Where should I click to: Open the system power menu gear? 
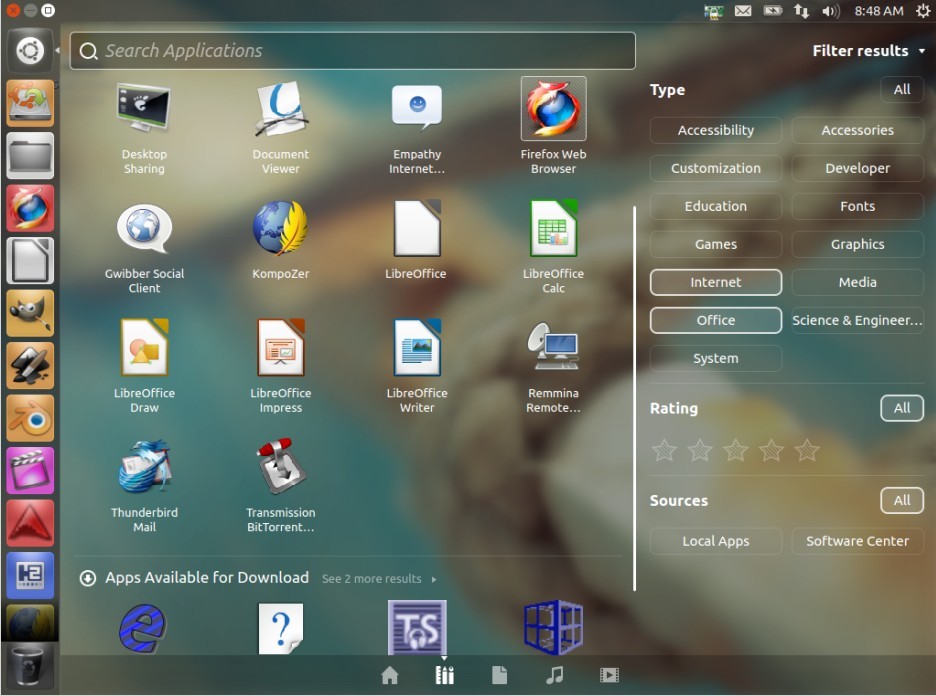[922, 11]
